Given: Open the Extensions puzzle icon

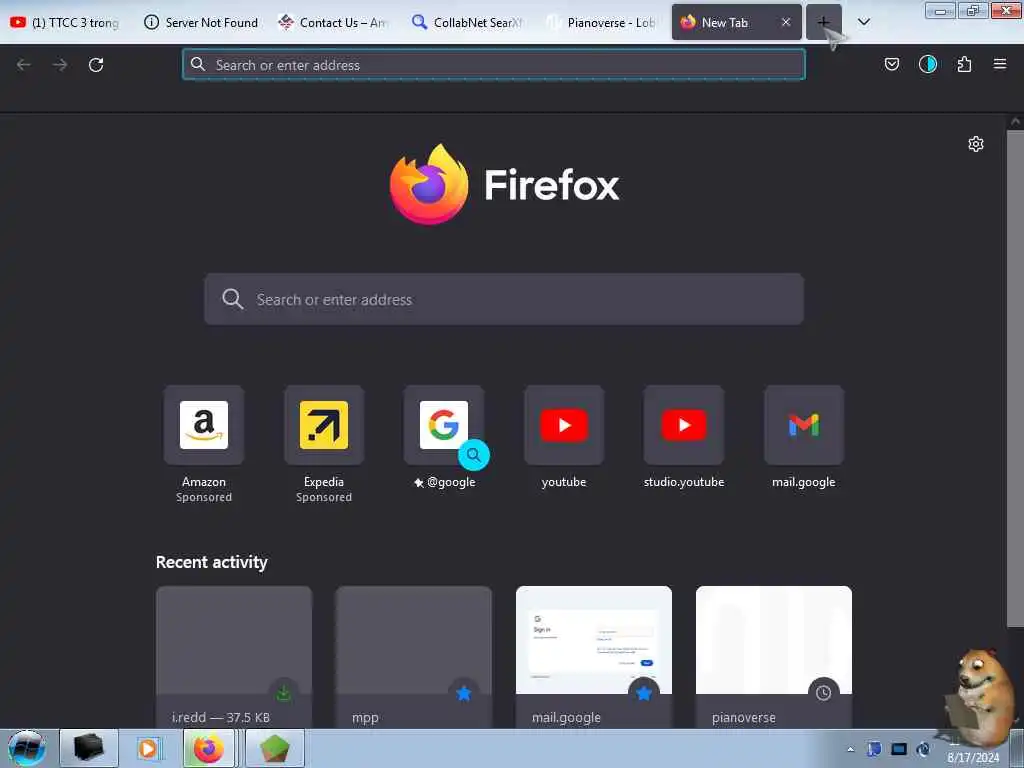Looking at the screenshot, I should point(964,64).
